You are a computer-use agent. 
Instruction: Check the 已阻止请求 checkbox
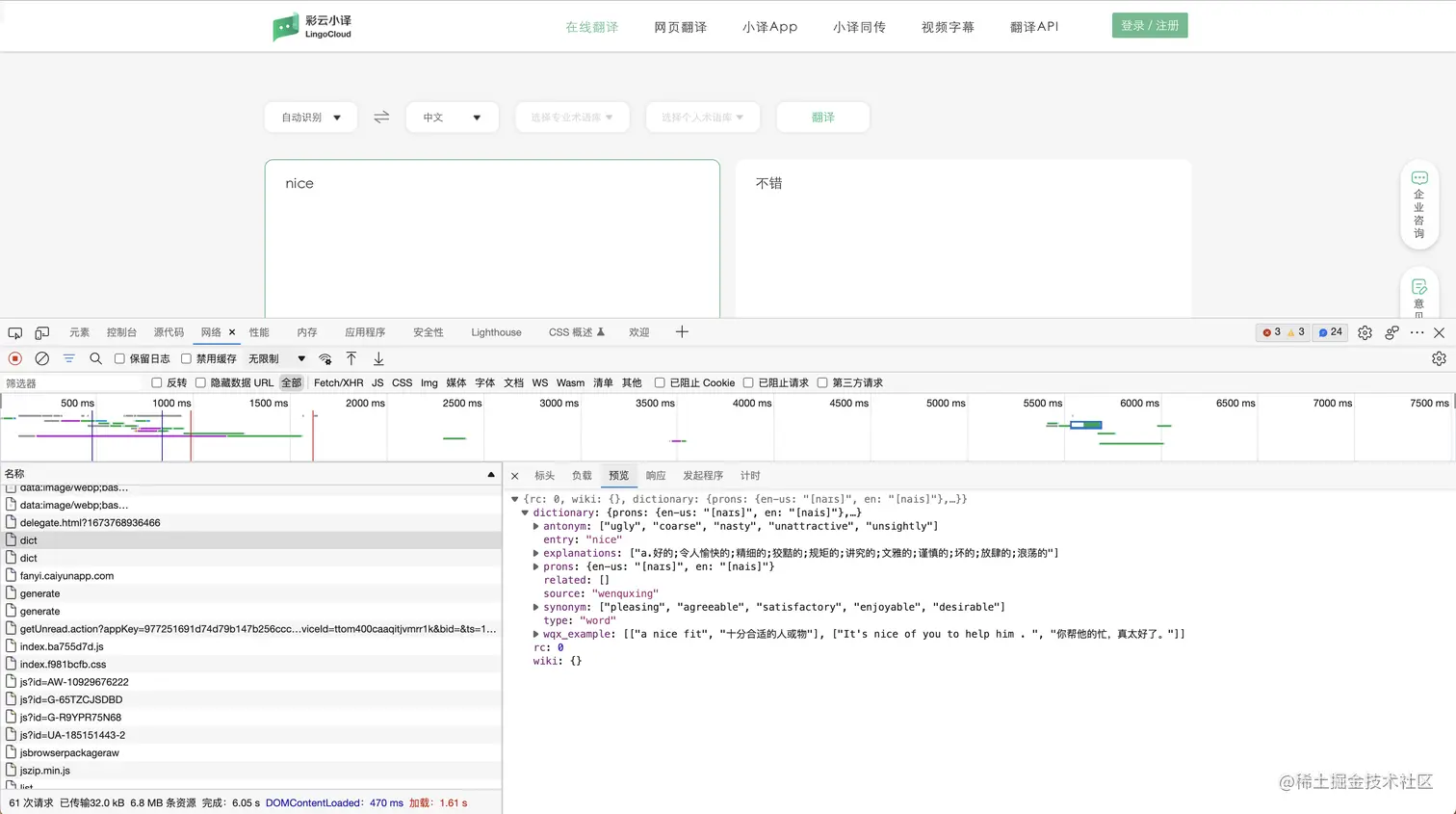tap(748, 382)
